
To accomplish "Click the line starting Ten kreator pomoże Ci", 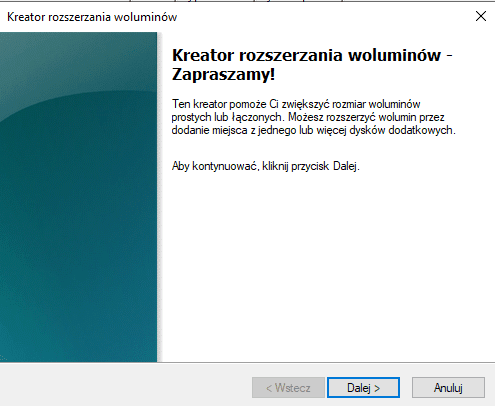I will click(296, 104).
